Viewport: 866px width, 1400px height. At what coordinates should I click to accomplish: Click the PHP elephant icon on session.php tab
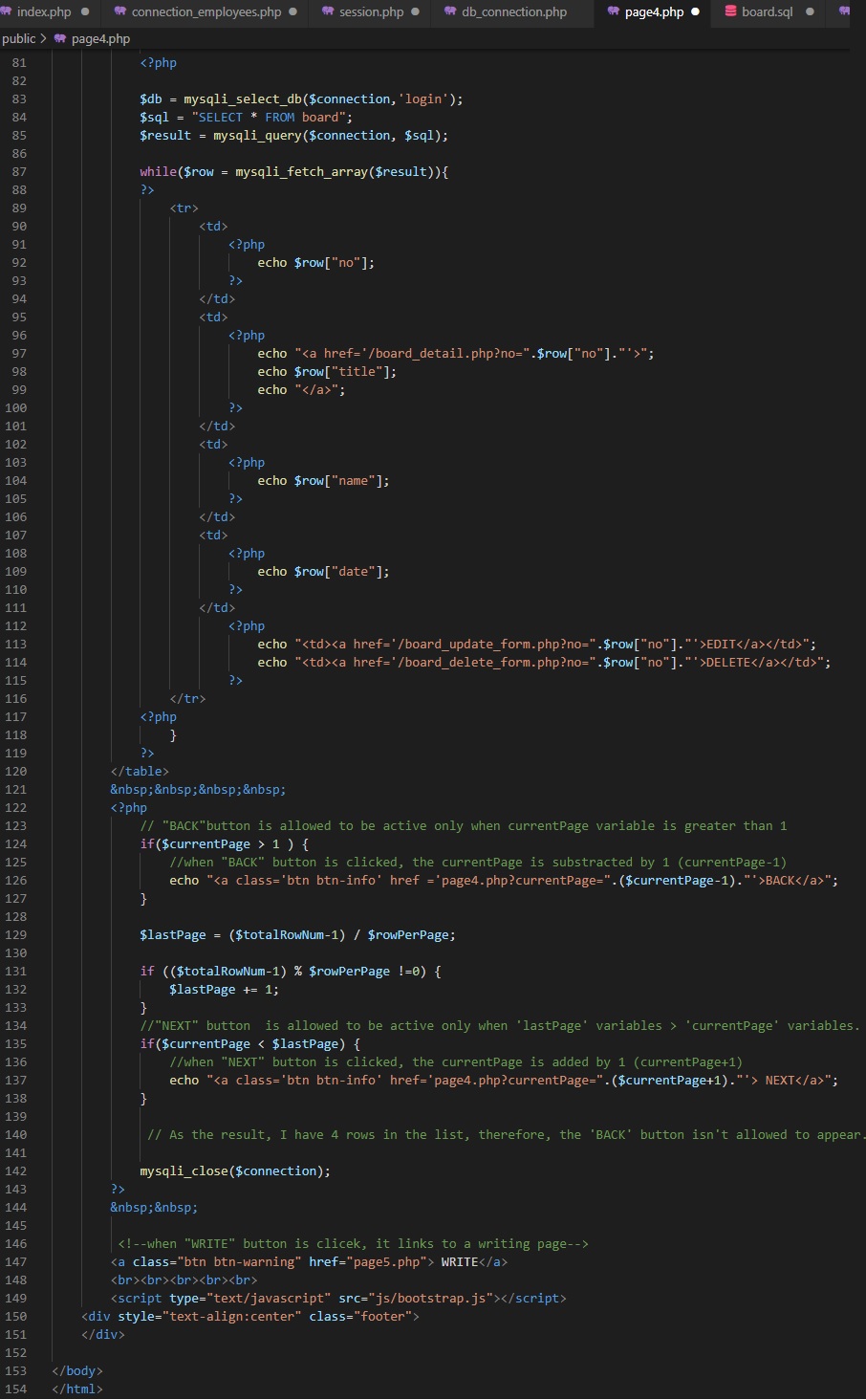coord(328,12)
